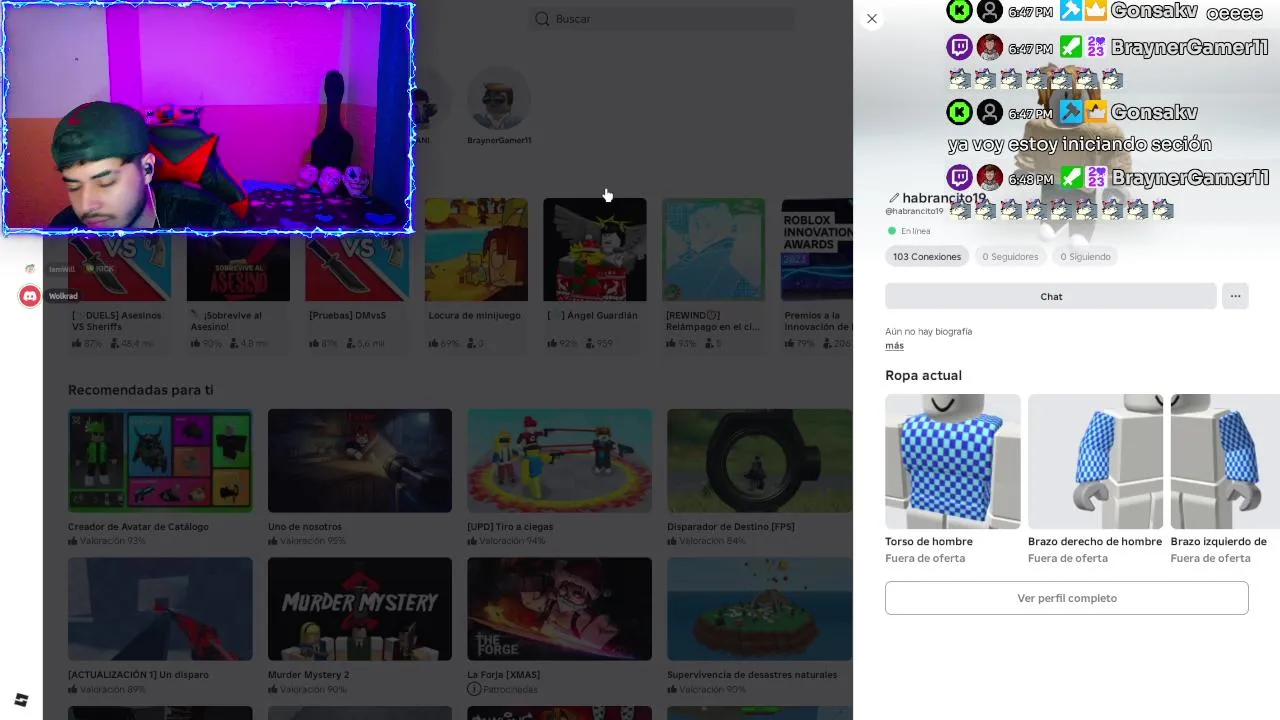
Task: Close the profile side panel
Action: click(x=872, y=18)
